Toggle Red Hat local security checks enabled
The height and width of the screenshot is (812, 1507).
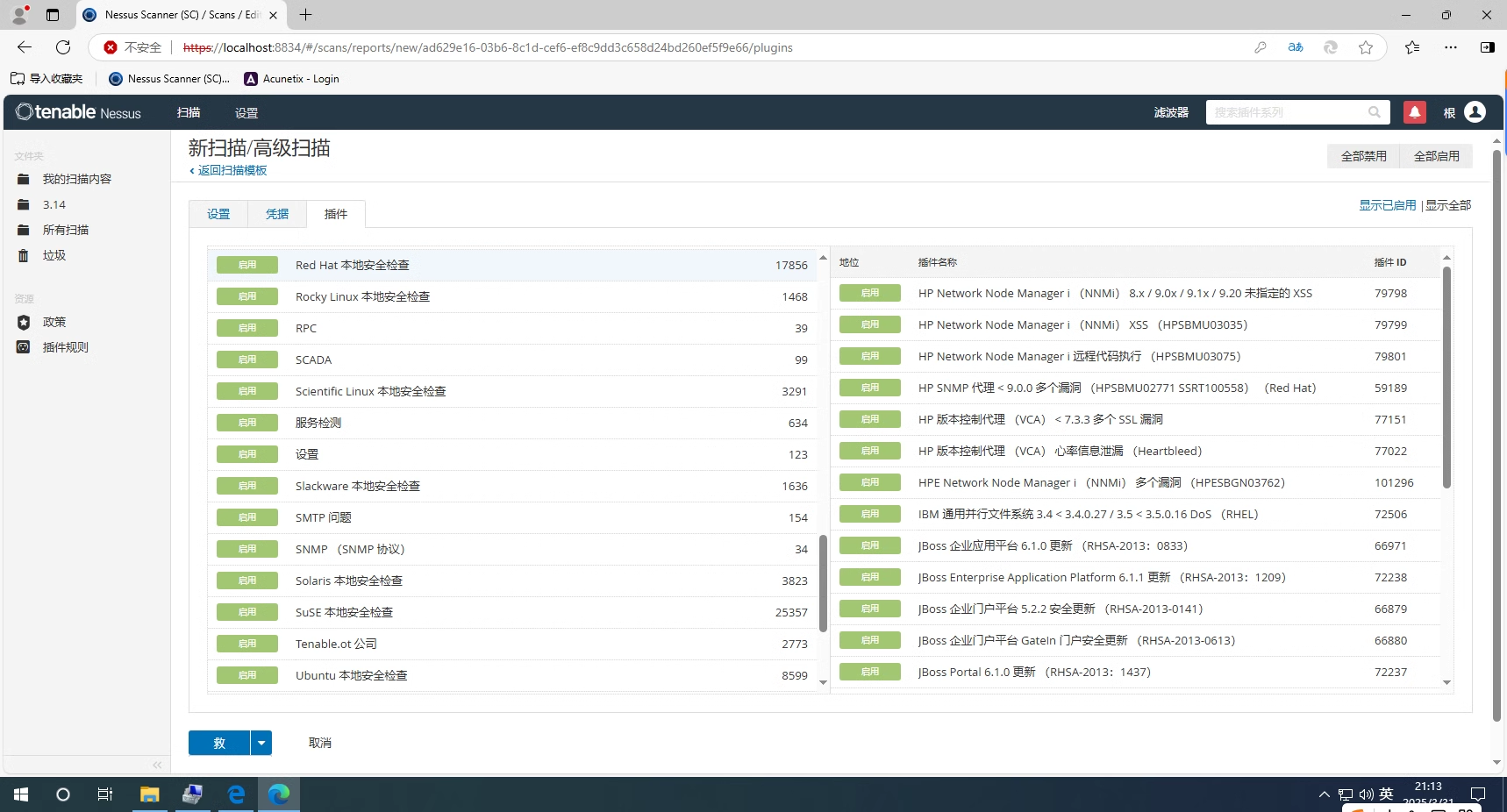point(247,265)
